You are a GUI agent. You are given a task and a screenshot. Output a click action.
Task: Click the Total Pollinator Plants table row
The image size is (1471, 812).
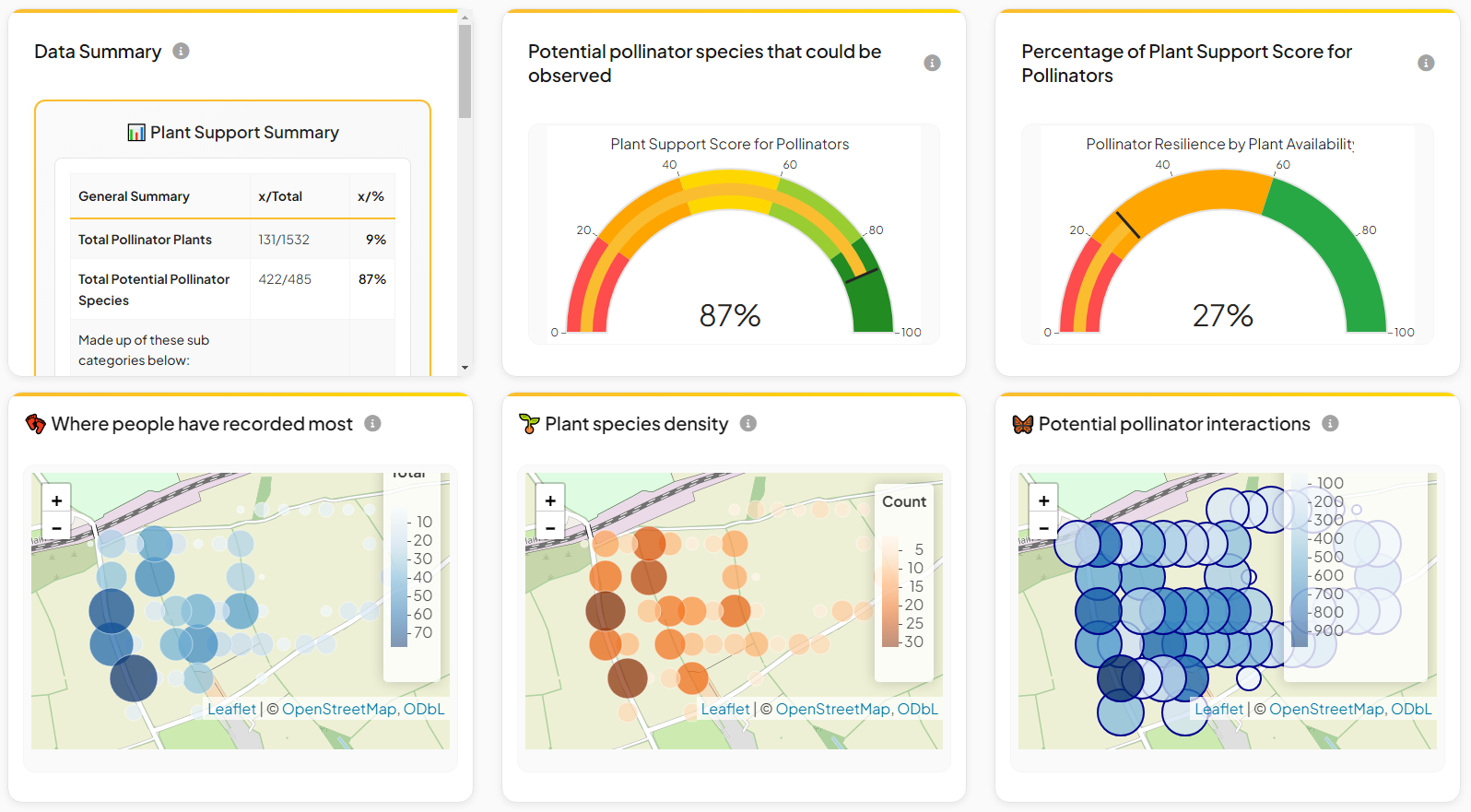pyautogui.click(x=232, y=240)
